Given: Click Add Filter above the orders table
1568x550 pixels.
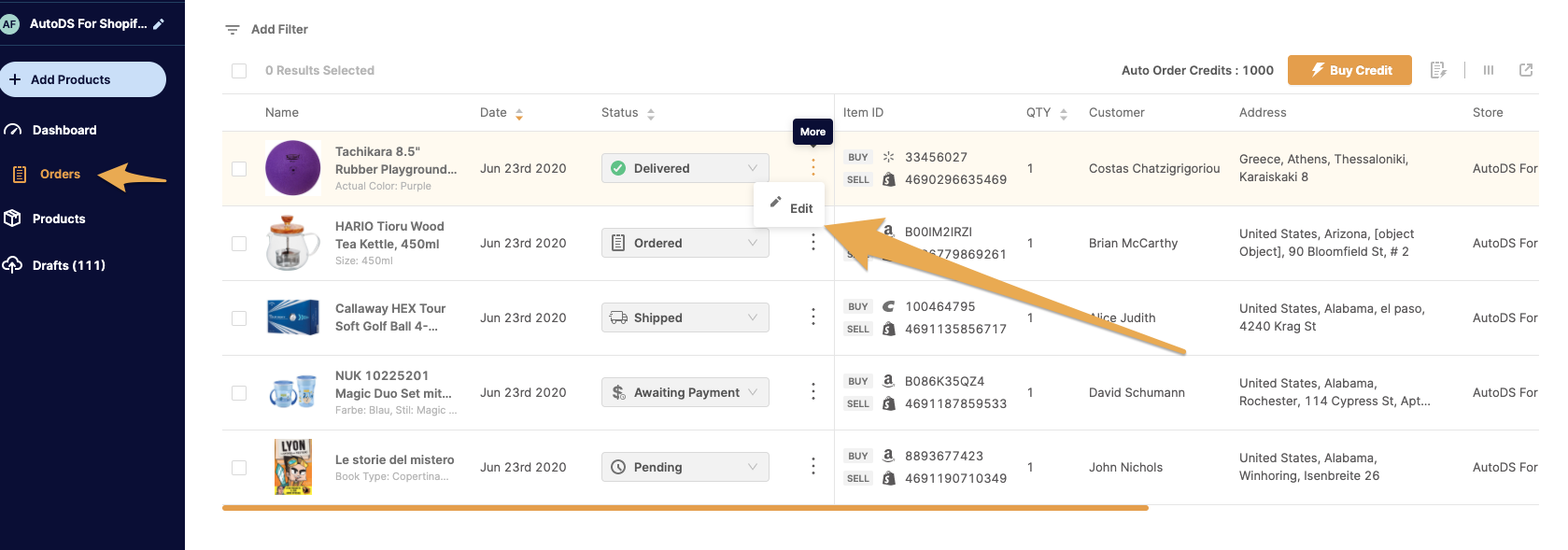Looking at the screenshot, I should coord(279,30).
